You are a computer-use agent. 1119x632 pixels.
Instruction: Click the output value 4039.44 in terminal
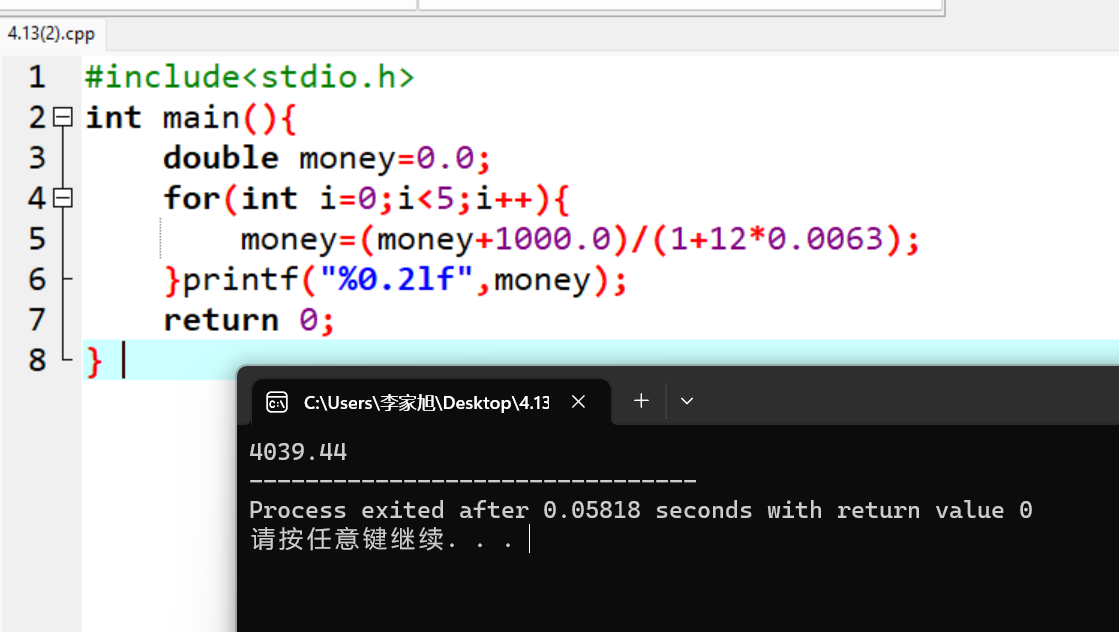(298, 452)
